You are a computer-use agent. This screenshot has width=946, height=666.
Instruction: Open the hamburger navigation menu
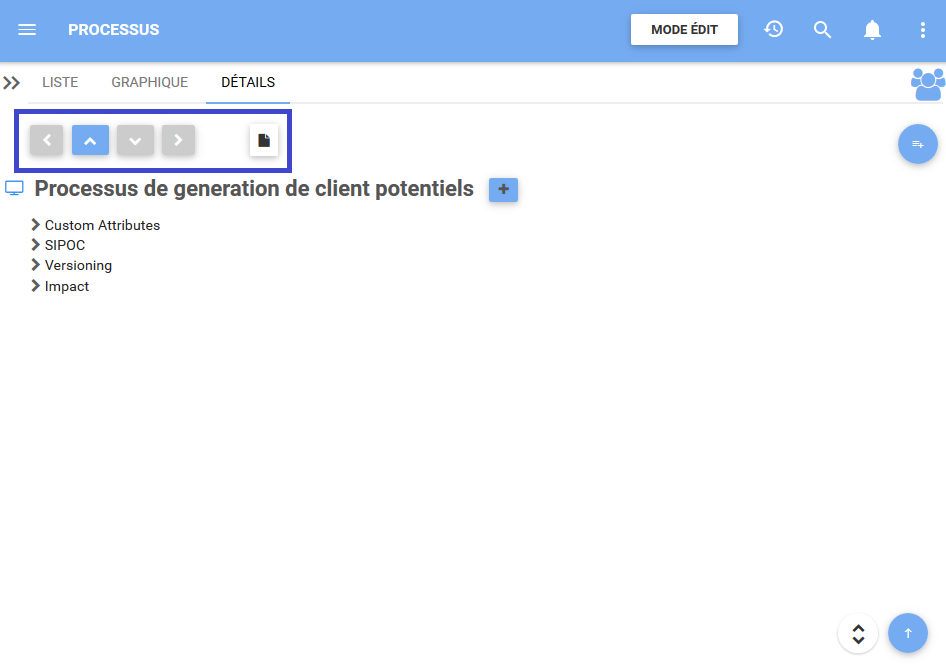click(x=27, y=30)
